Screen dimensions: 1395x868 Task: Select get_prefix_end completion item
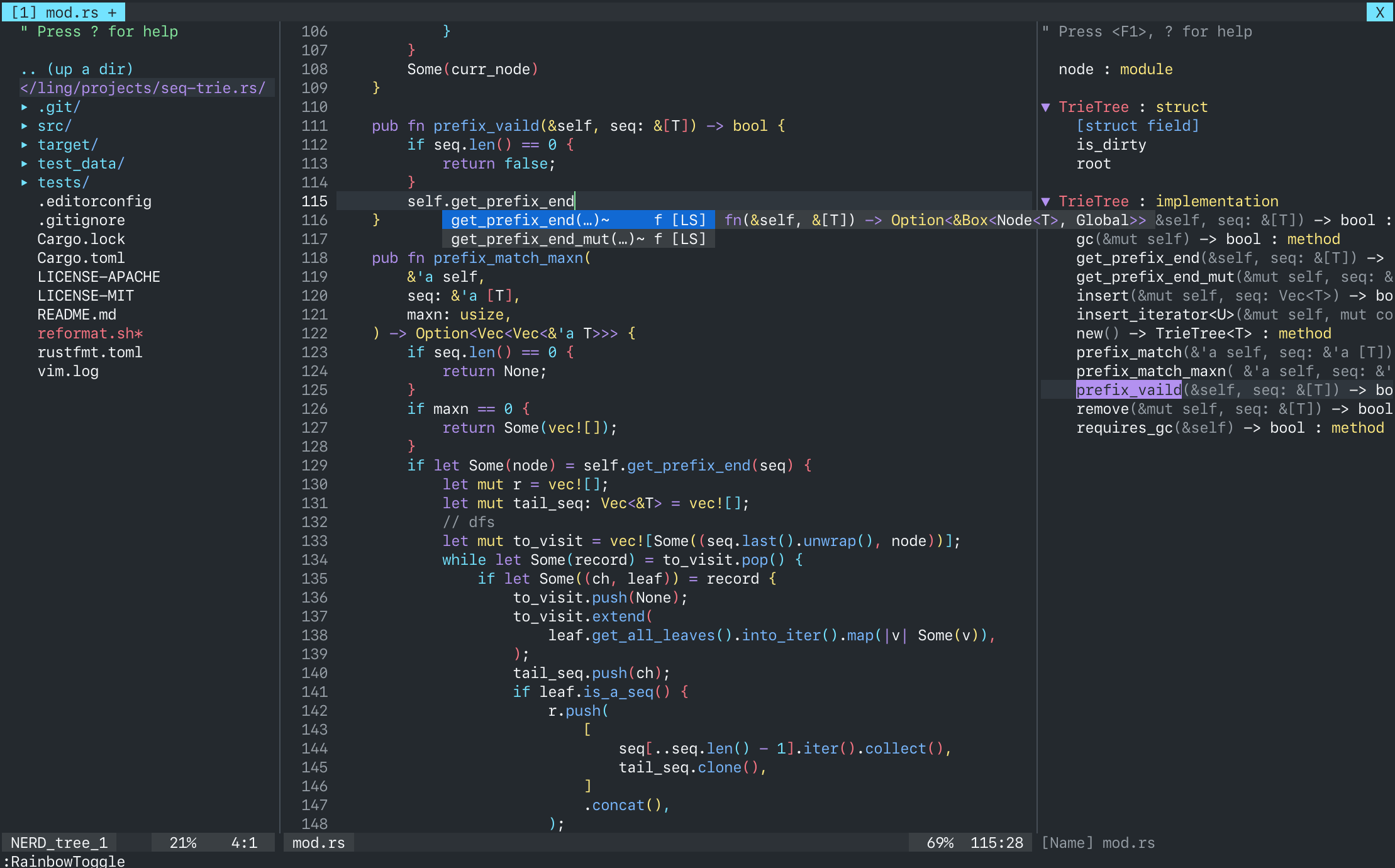(x=577, y=220)
